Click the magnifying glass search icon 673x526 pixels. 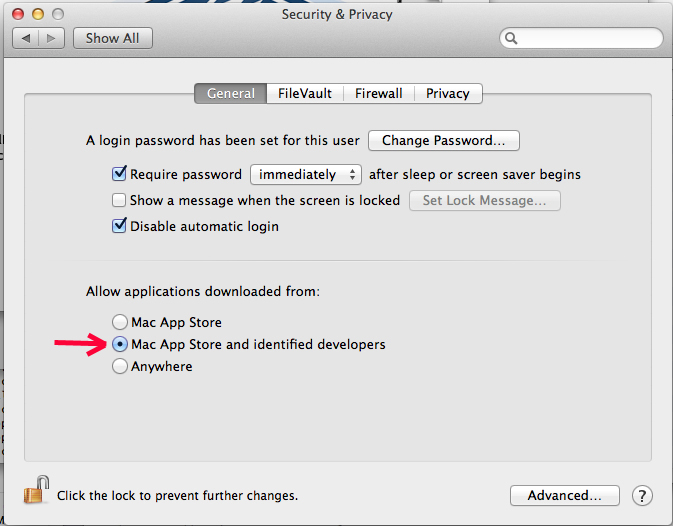511,38
